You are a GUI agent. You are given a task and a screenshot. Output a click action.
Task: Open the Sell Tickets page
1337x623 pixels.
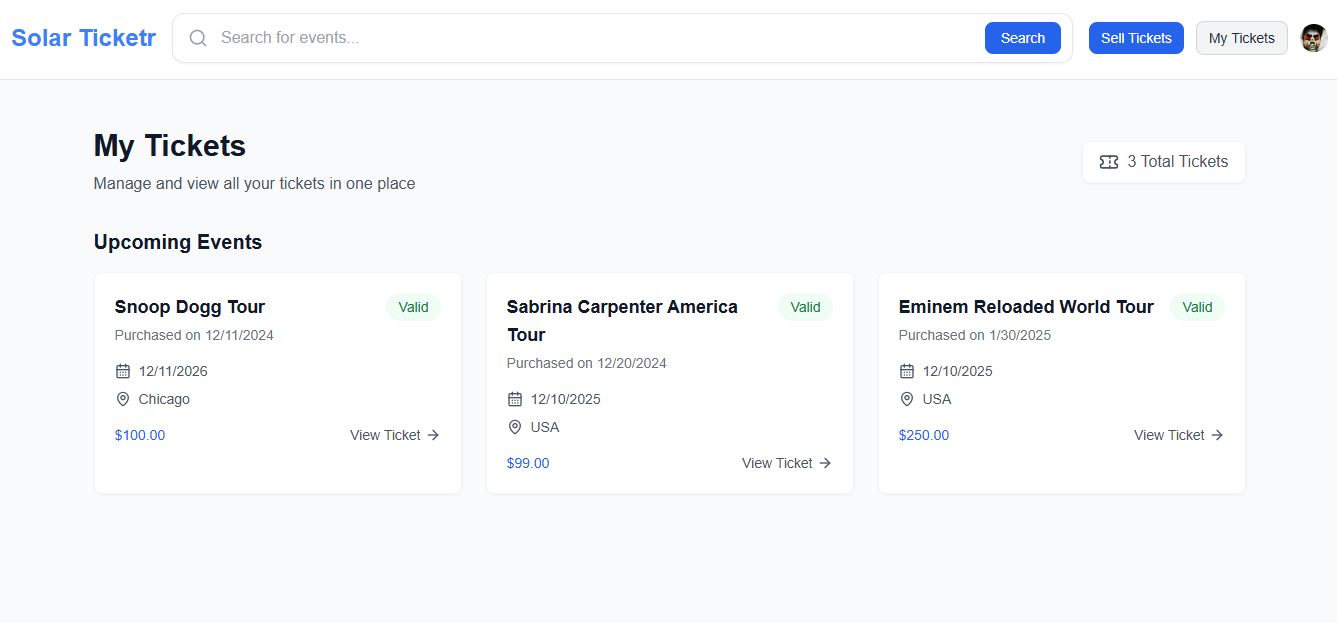(x=1136, y=38)
